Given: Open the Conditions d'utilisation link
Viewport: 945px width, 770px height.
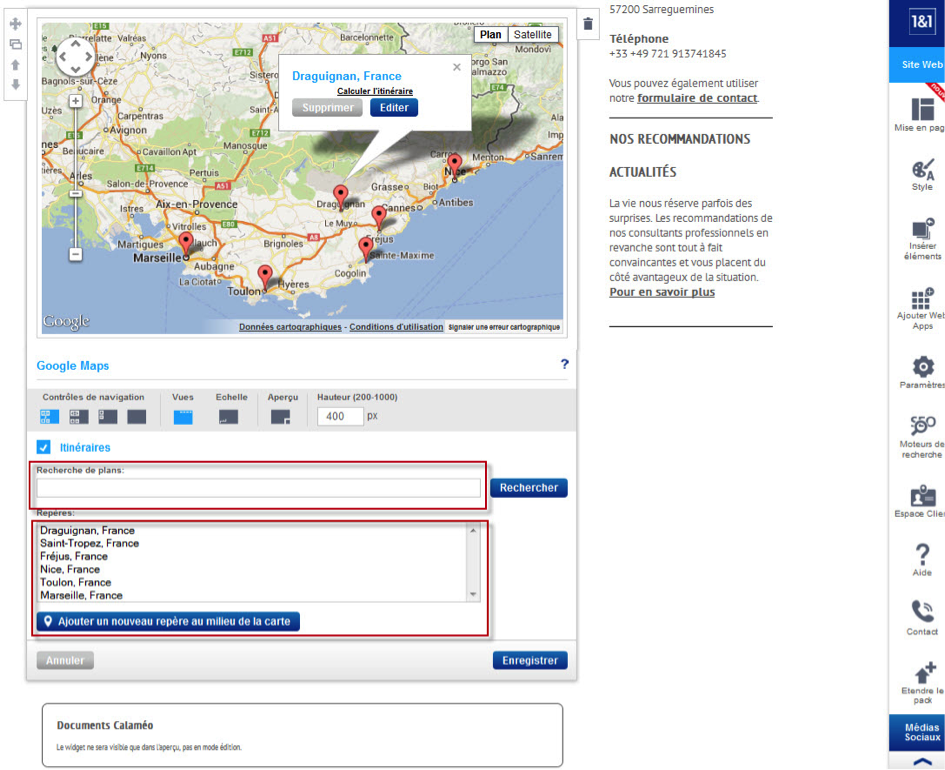Looking at the screenshot, I should tap(396, 327).
